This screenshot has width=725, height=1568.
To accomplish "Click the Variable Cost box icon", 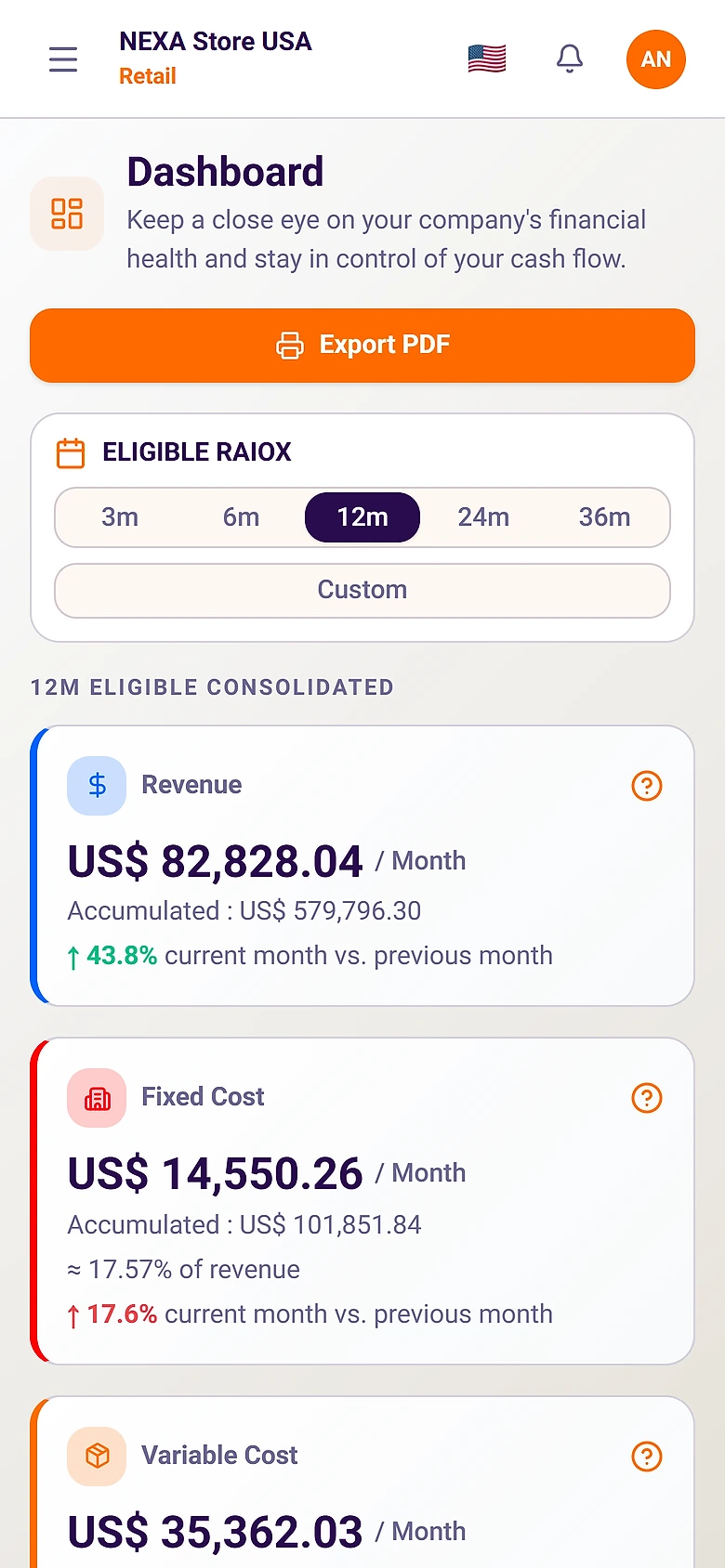I will pyautogui.click(x=97, y=1457).
